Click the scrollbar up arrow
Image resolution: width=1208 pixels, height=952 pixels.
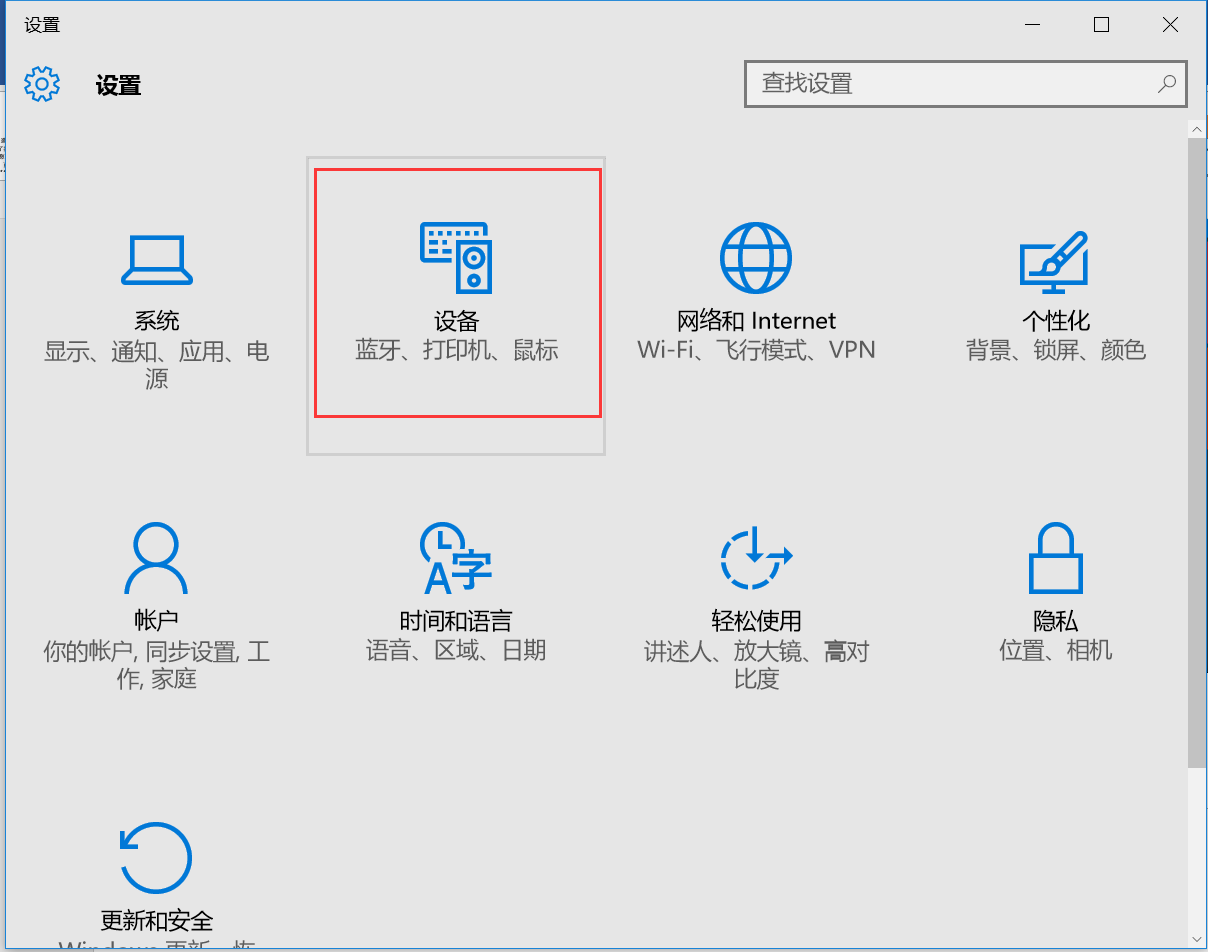(x=1197, y=129)
